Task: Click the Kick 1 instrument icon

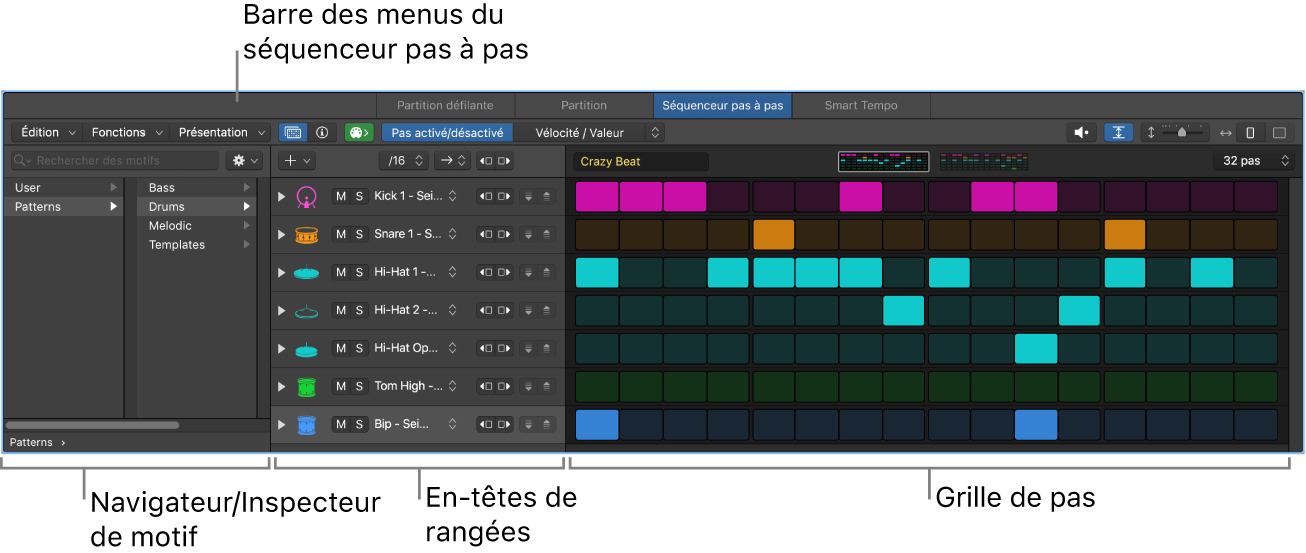Action: pos(306,197)
